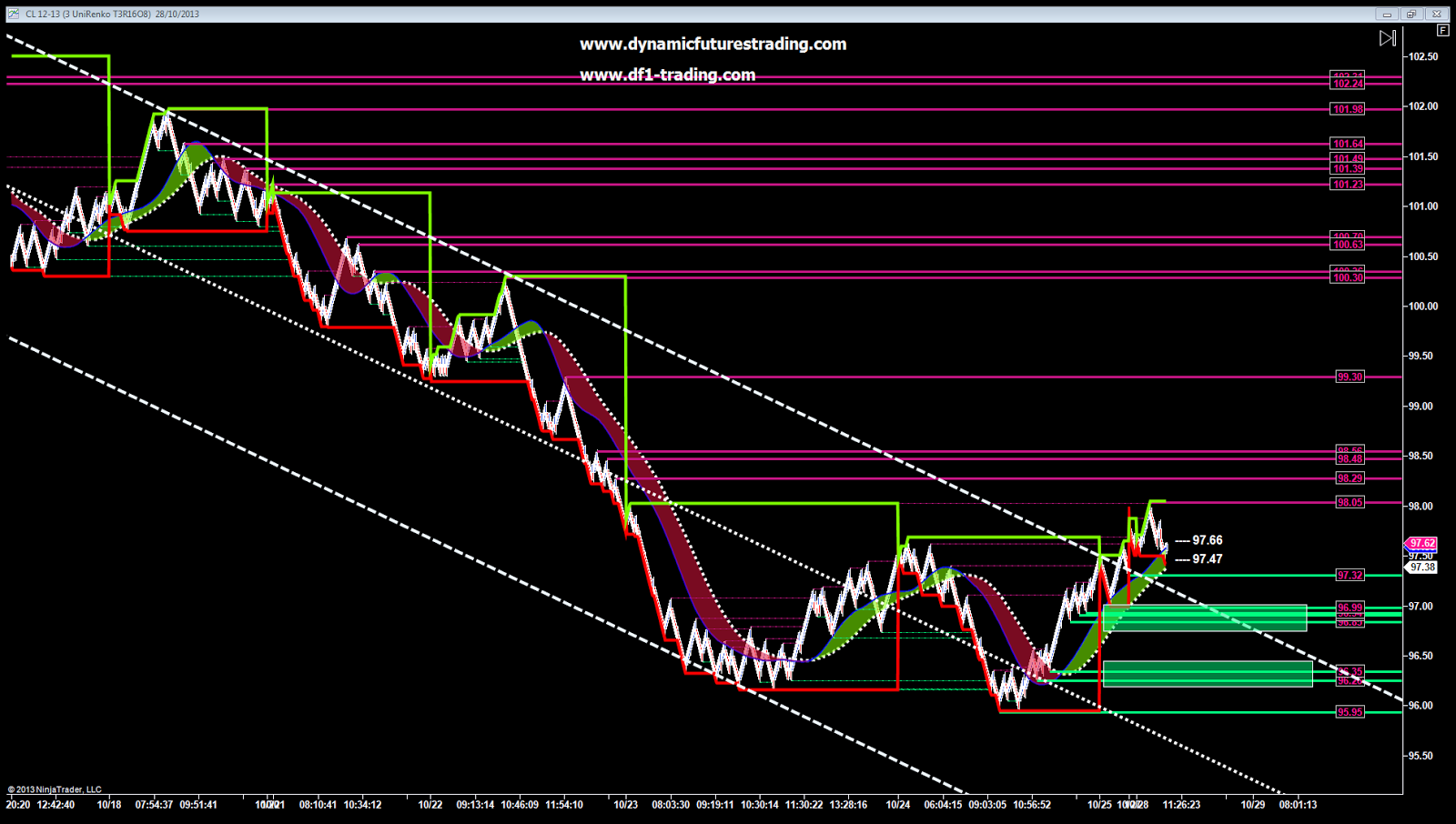The width and height of the screenshot is (1456, 824).
Task: Click the green 96.99 line label
Action: pyautogui.click(x=1350, y=608)
